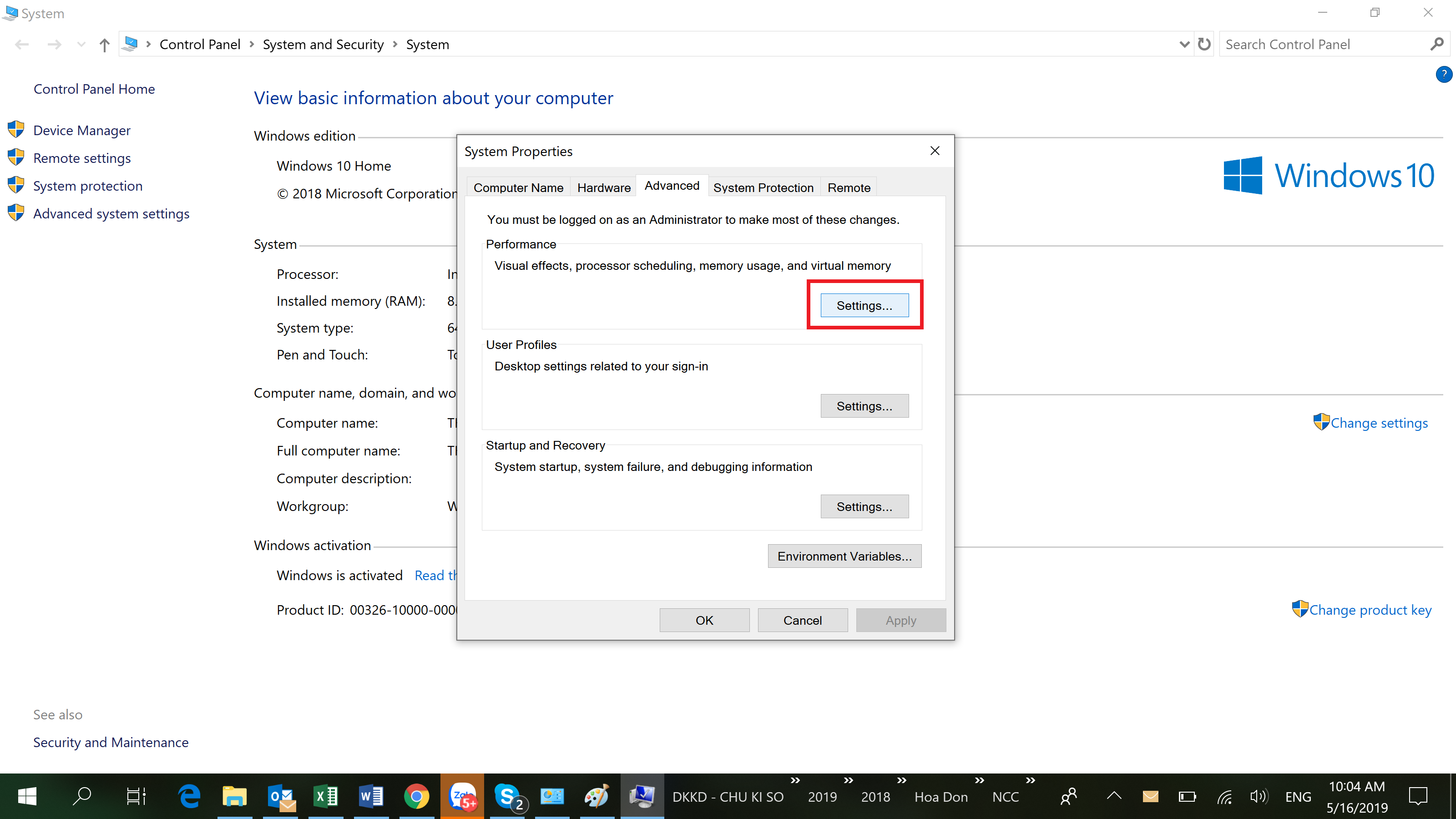Click the System address bar icon
Image resolution: width=1456 pixels, height=819 pixels.
[130, 44]
